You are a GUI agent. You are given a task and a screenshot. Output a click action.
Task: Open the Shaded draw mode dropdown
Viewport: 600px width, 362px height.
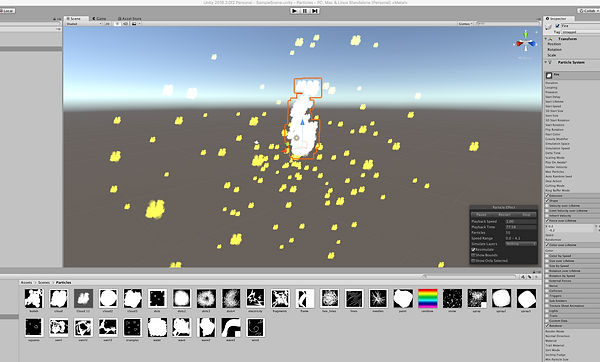tap(84, 24)
